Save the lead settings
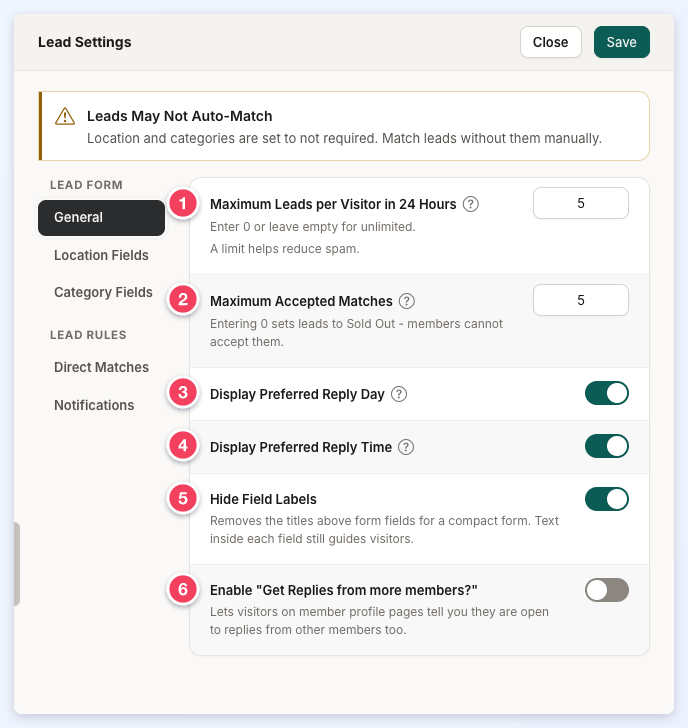Image resolution: width=688 pixels, height=728 pixels. coord(622,42)
